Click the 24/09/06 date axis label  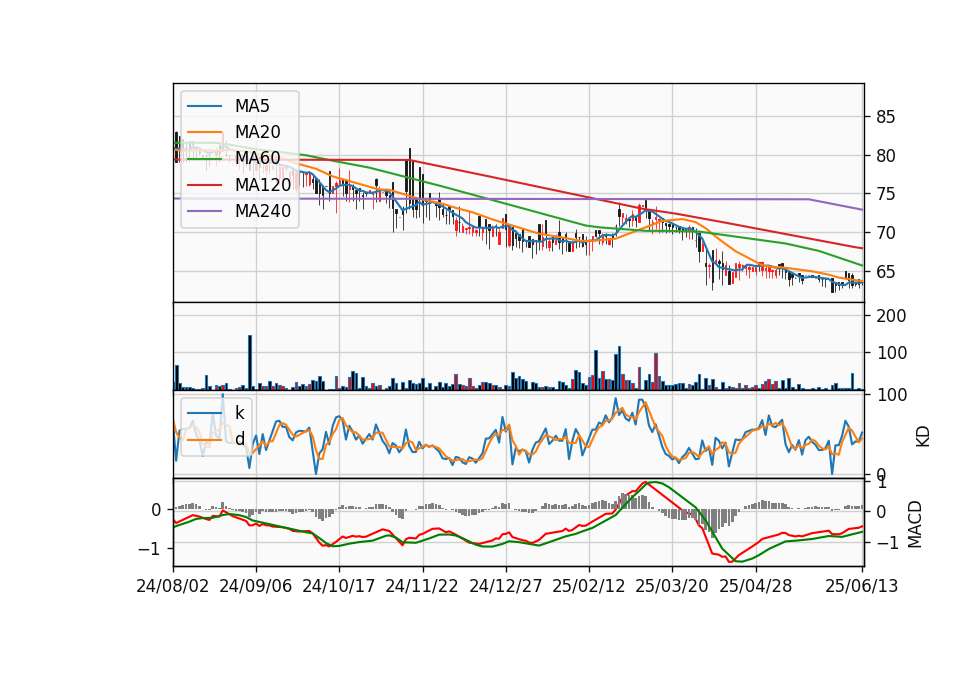(255, 586)
